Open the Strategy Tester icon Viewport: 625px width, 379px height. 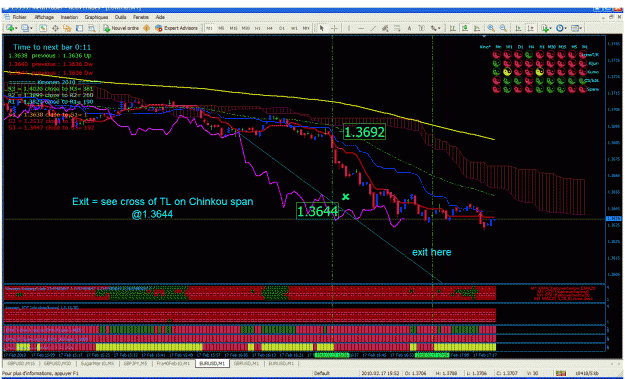[92, 28]
